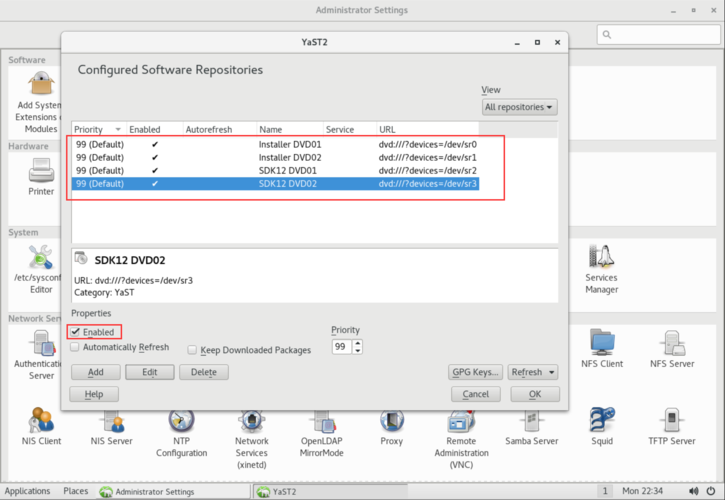
Task: Select the highlighted SDK12 DVD02 row
Action: [x=276, y=184]
